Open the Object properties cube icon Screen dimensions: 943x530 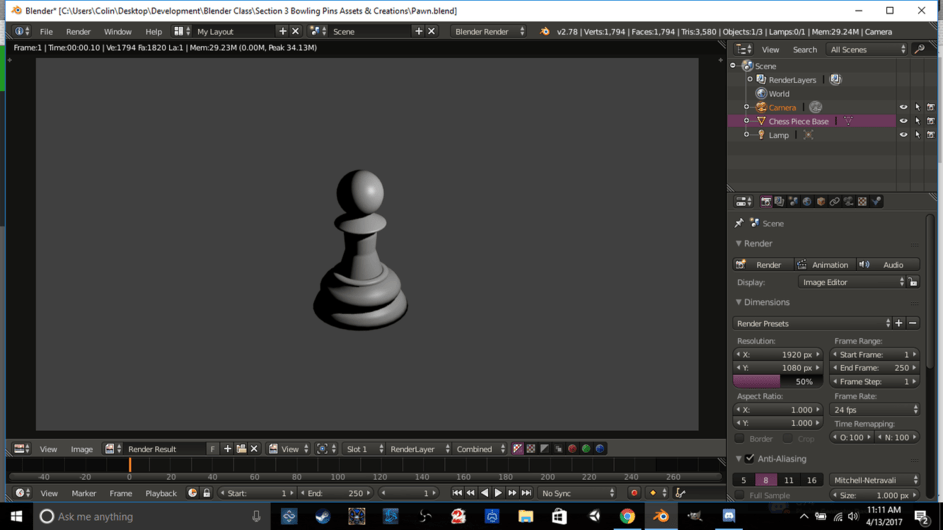pyautogui.click(x=821, y=202)
